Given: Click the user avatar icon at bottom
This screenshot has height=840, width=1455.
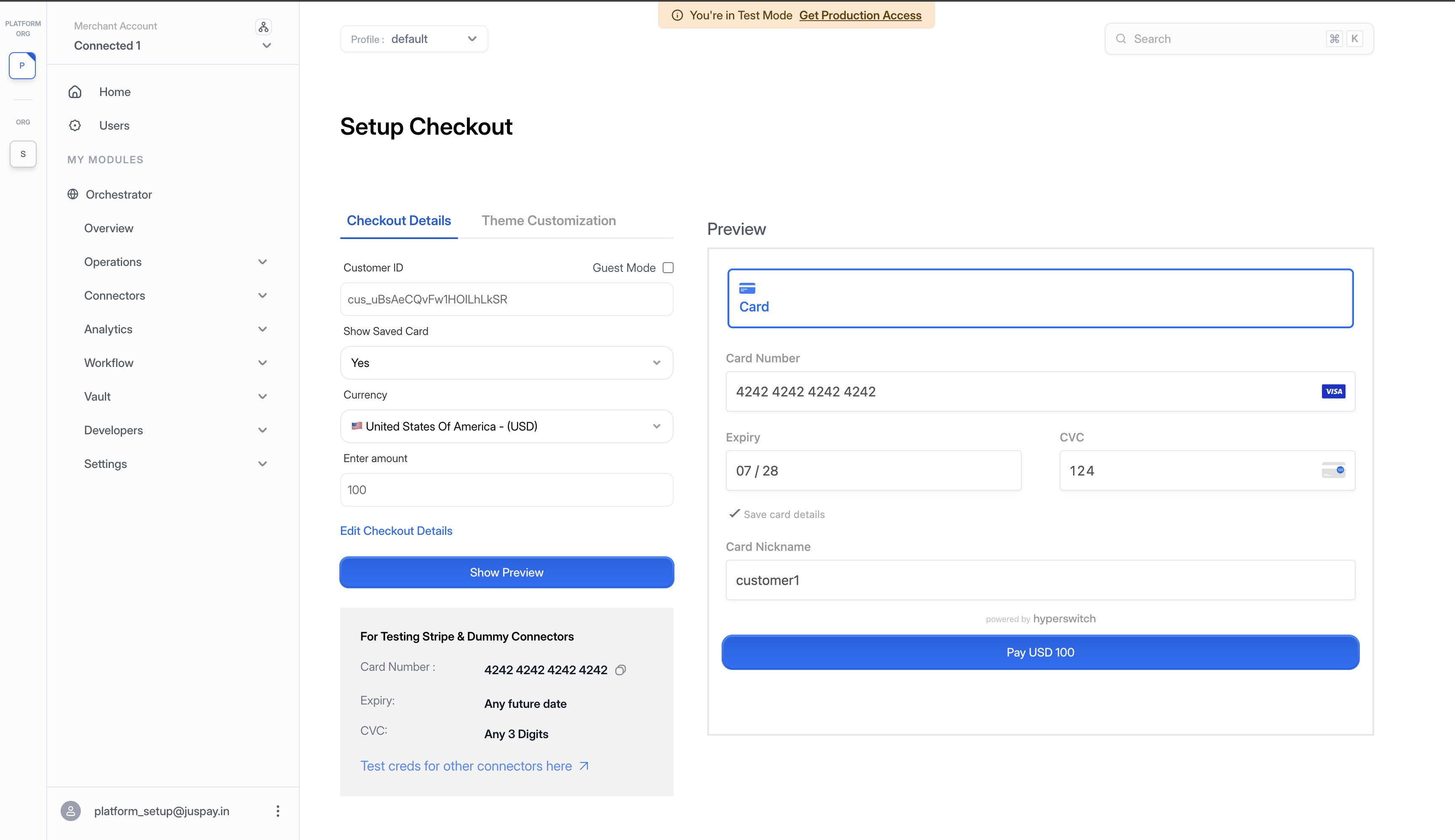Looking at the screenshot, I should tap(70, 811).
